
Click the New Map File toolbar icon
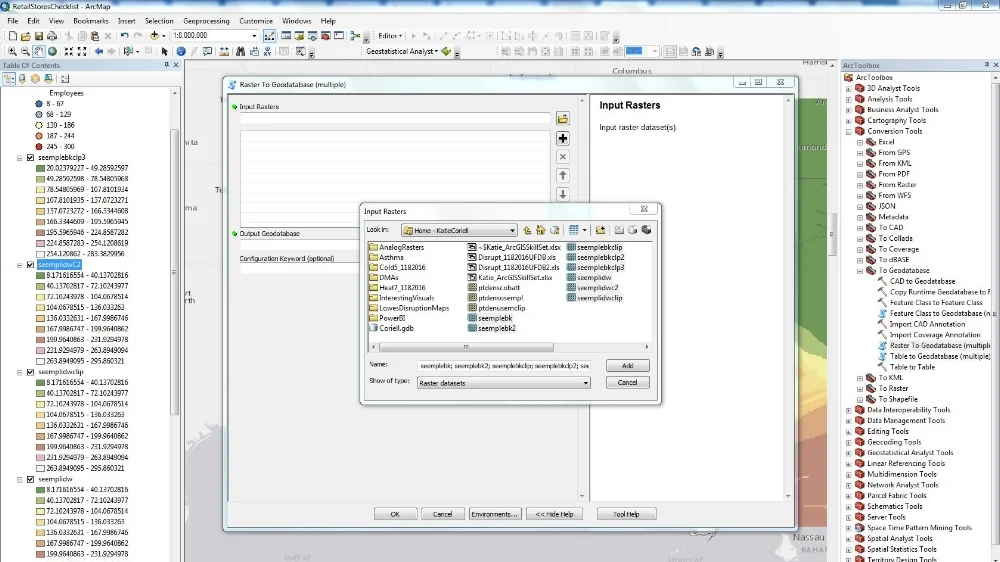tap(13, 36)
